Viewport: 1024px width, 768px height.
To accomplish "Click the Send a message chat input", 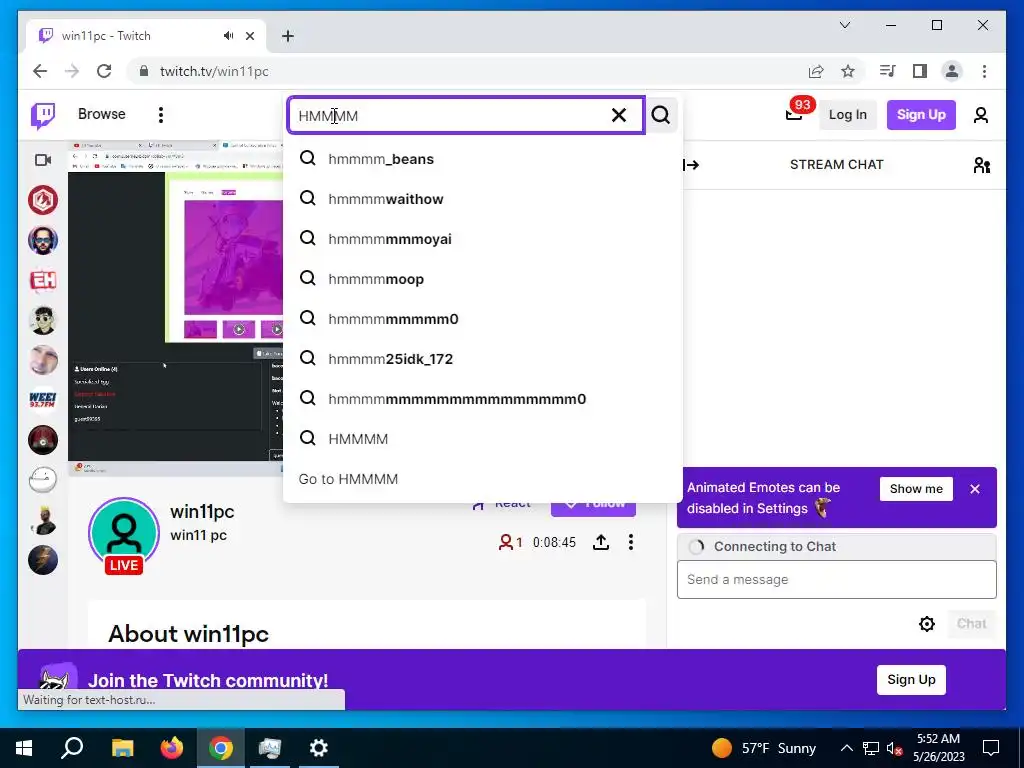I will pyautogui.click(x=837, y=579).
